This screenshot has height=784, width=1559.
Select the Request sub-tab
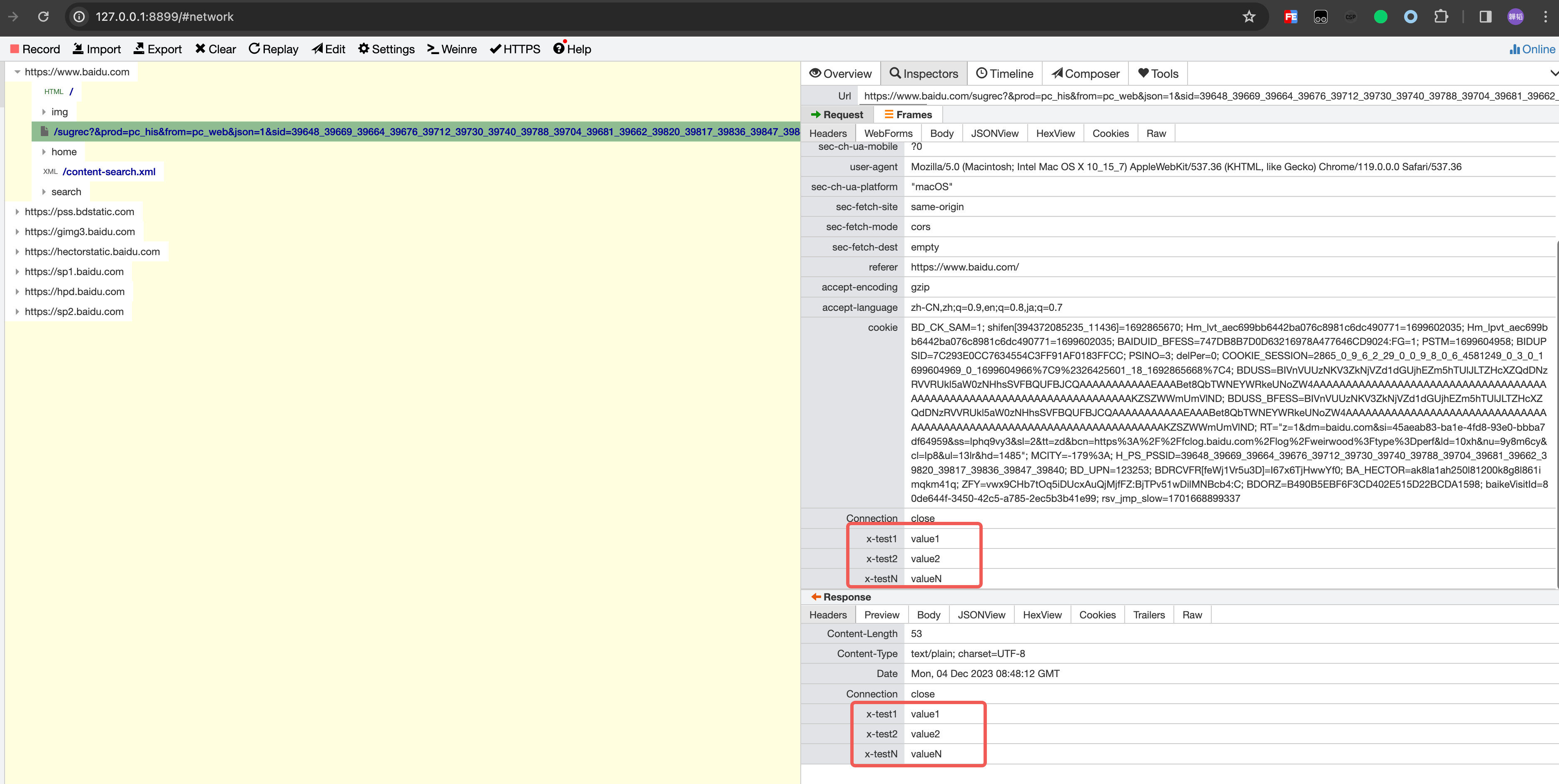pos(837,114)
